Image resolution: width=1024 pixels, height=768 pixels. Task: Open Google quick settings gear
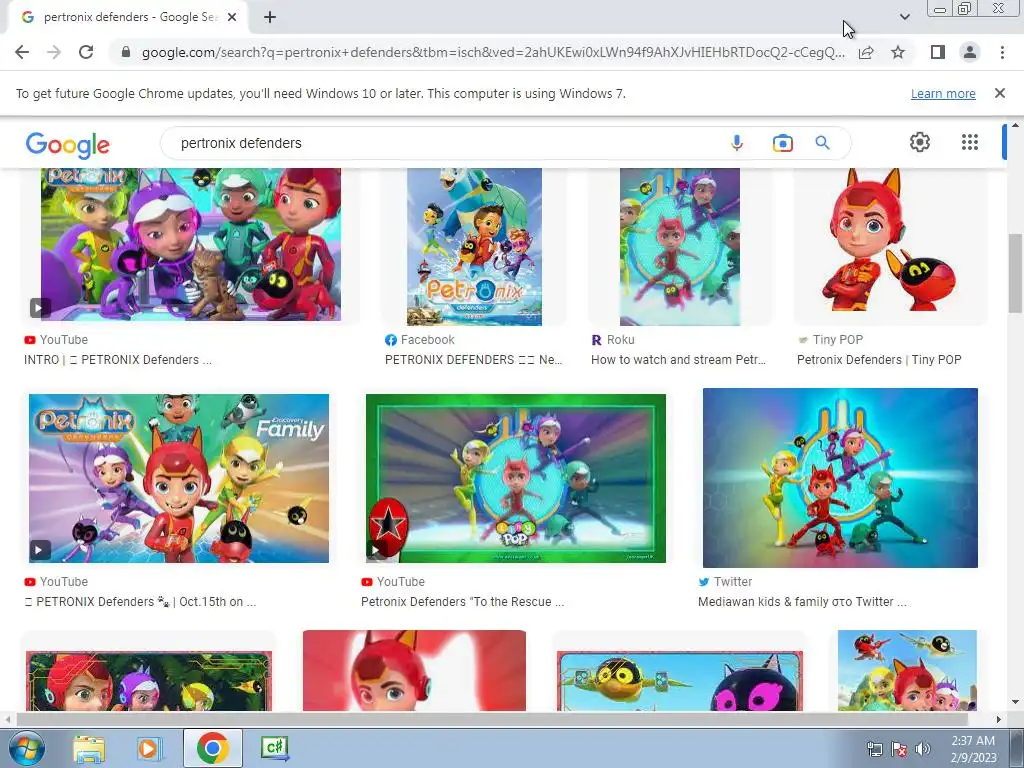pos(920,142)
